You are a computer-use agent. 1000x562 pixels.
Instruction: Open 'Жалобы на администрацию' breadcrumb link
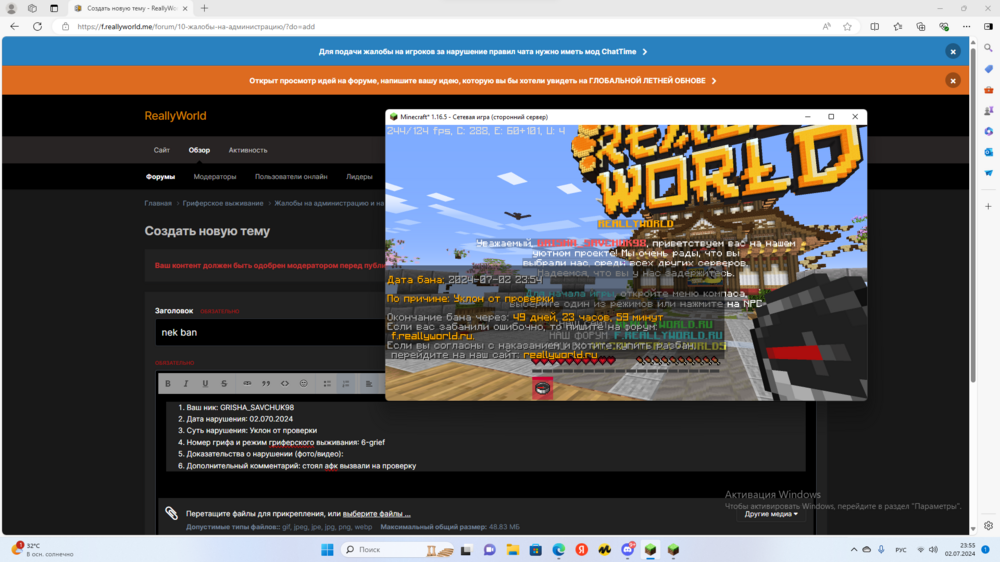coord(329,203)
